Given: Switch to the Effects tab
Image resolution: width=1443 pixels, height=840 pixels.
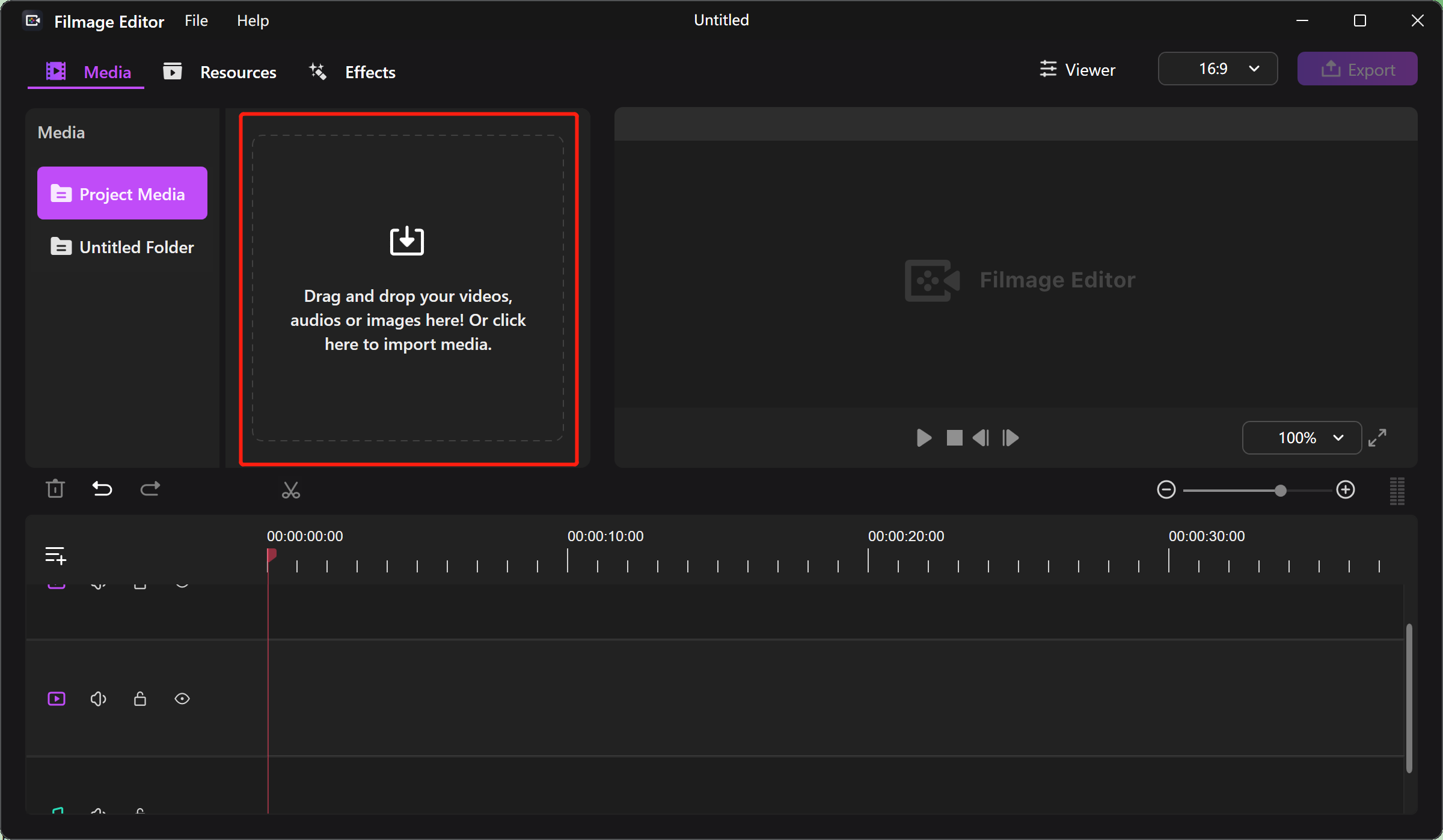Looking at the screenshot, I should 352,72.
